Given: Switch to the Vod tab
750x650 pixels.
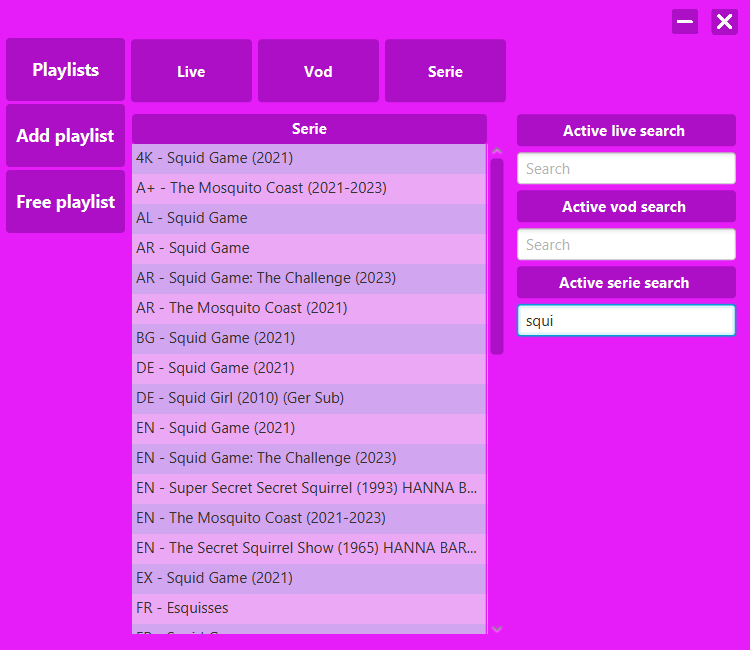Looking at the screenshot, I should 318,71.
